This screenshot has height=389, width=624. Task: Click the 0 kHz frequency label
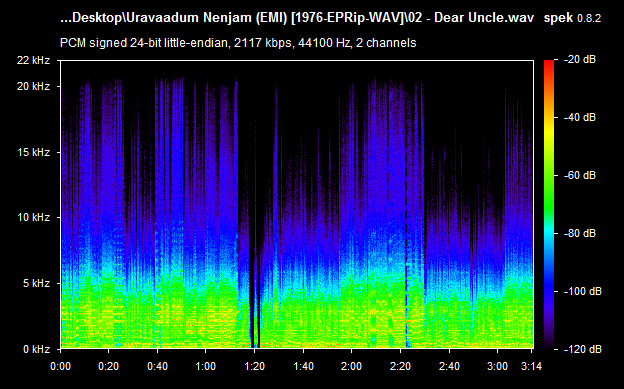(x=36, y=349)
